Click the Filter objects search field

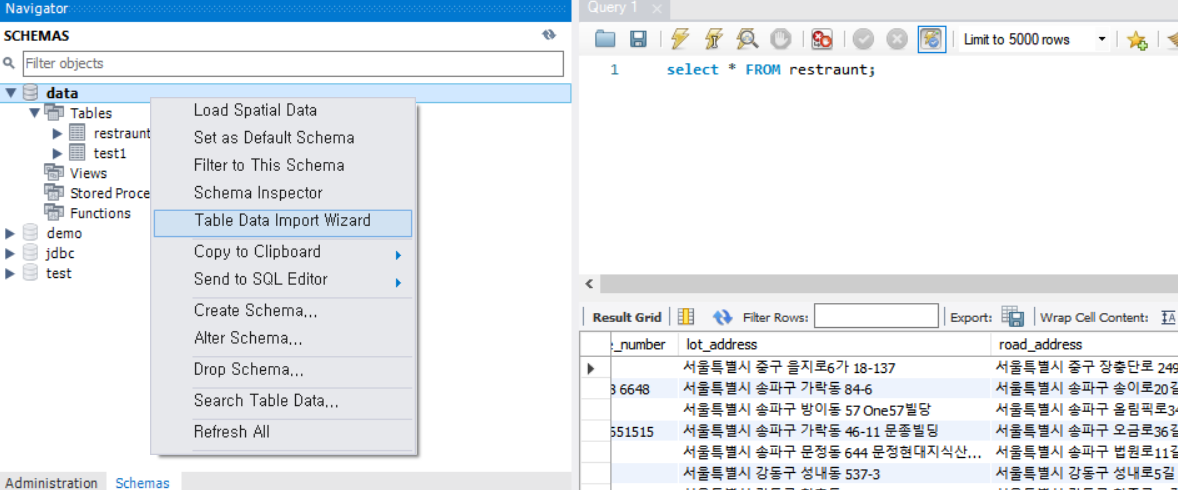tap(293, 64)
